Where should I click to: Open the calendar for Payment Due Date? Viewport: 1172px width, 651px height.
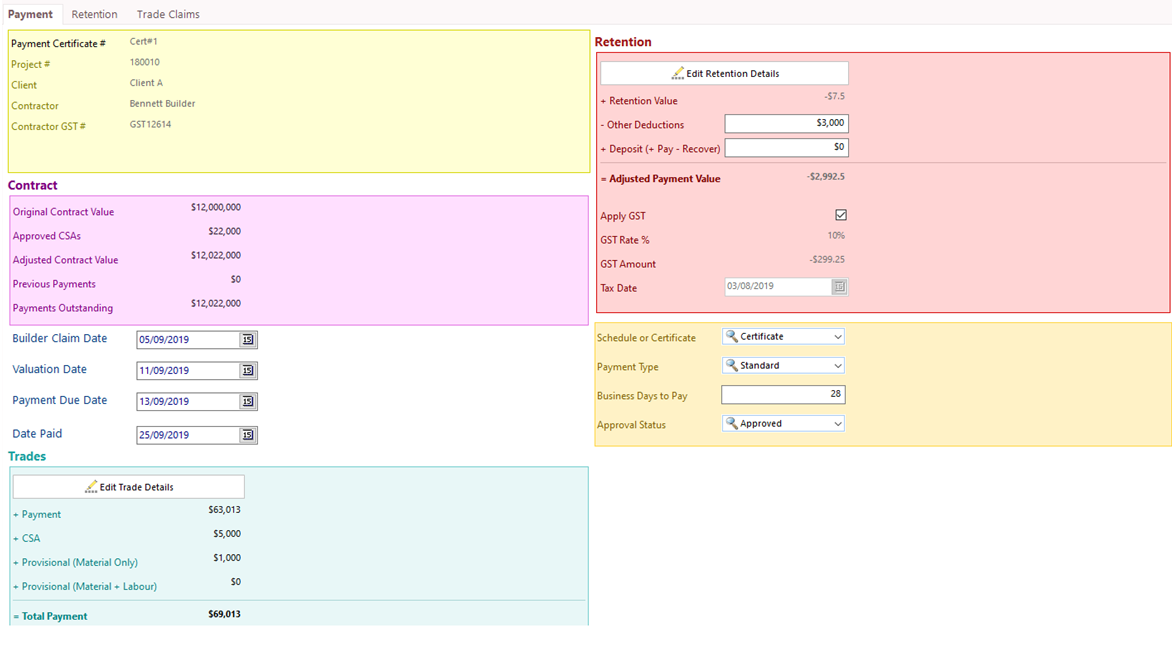click(248, 401)
